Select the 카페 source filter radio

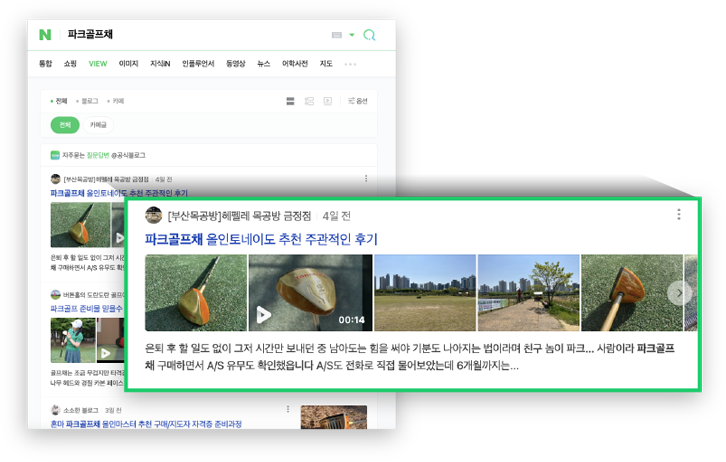[x=115, y=101]
